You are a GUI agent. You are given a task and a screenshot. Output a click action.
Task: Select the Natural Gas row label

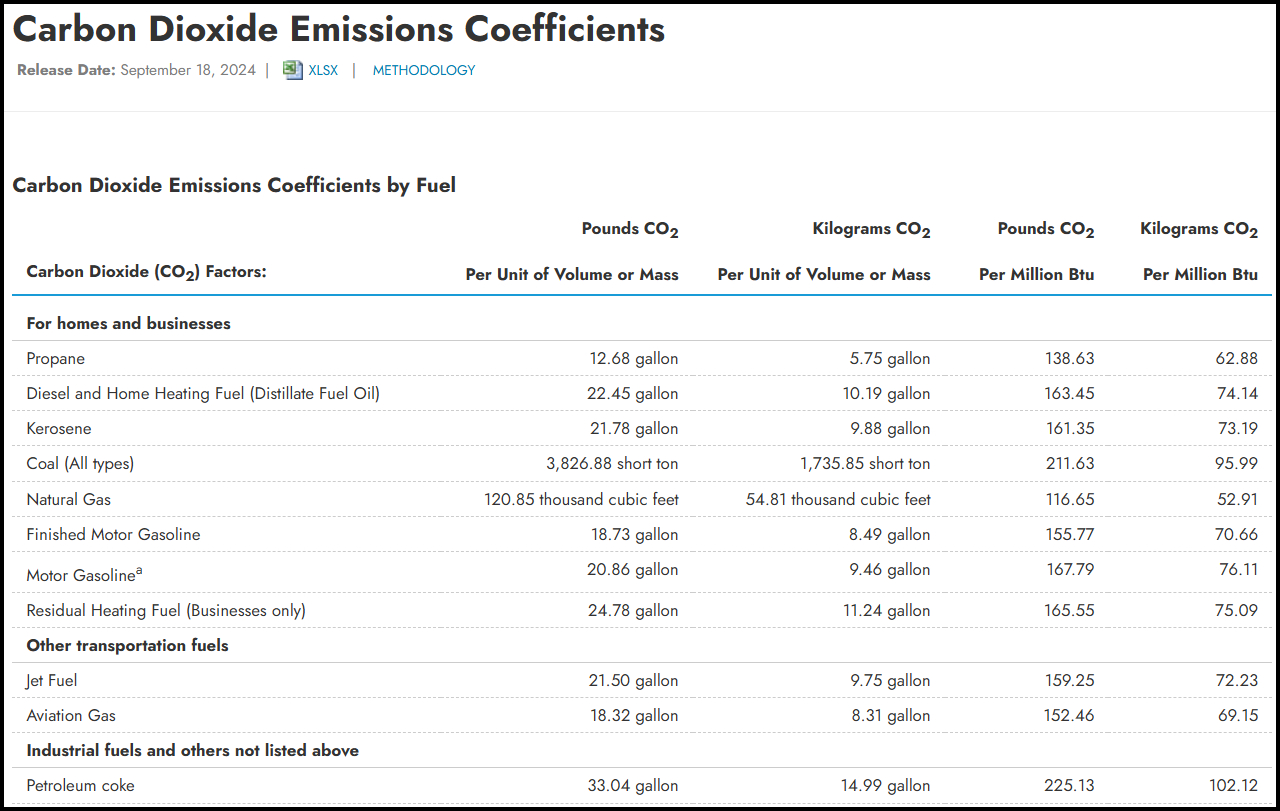[69, 499]
